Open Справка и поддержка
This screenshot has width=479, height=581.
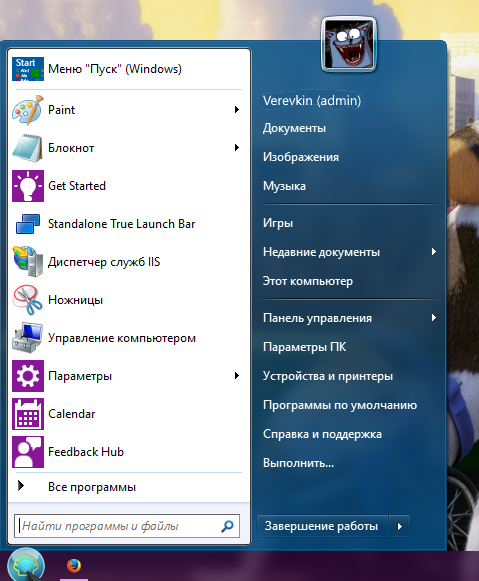pos(322,434)
